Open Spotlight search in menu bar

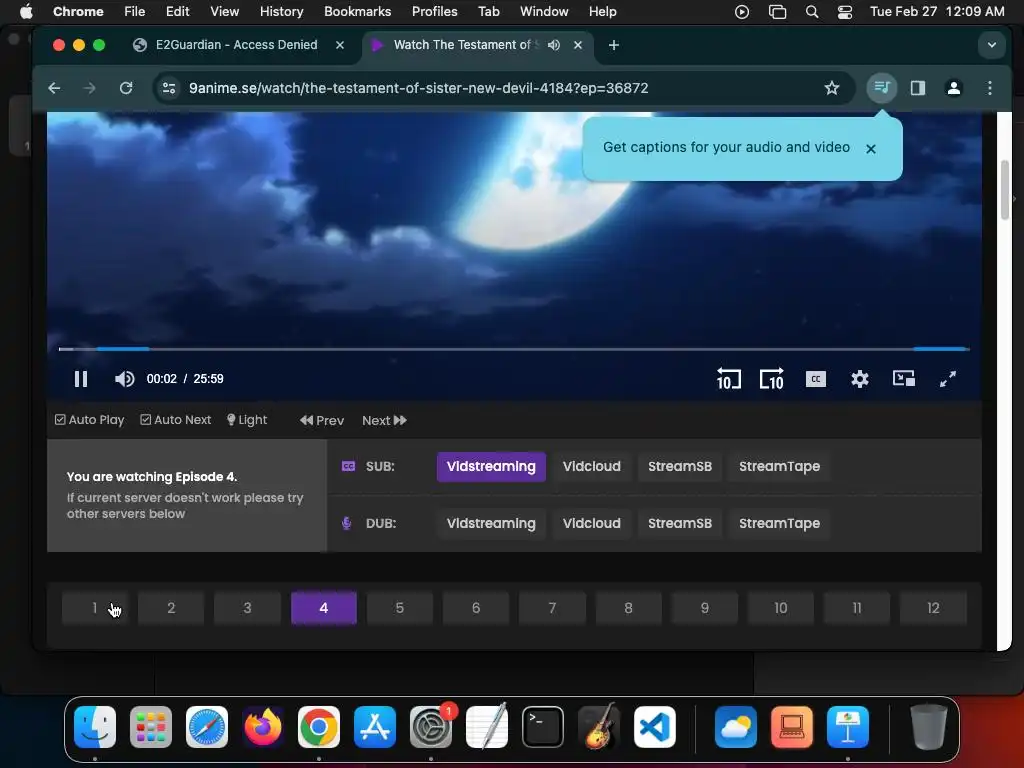coord(812,12)
